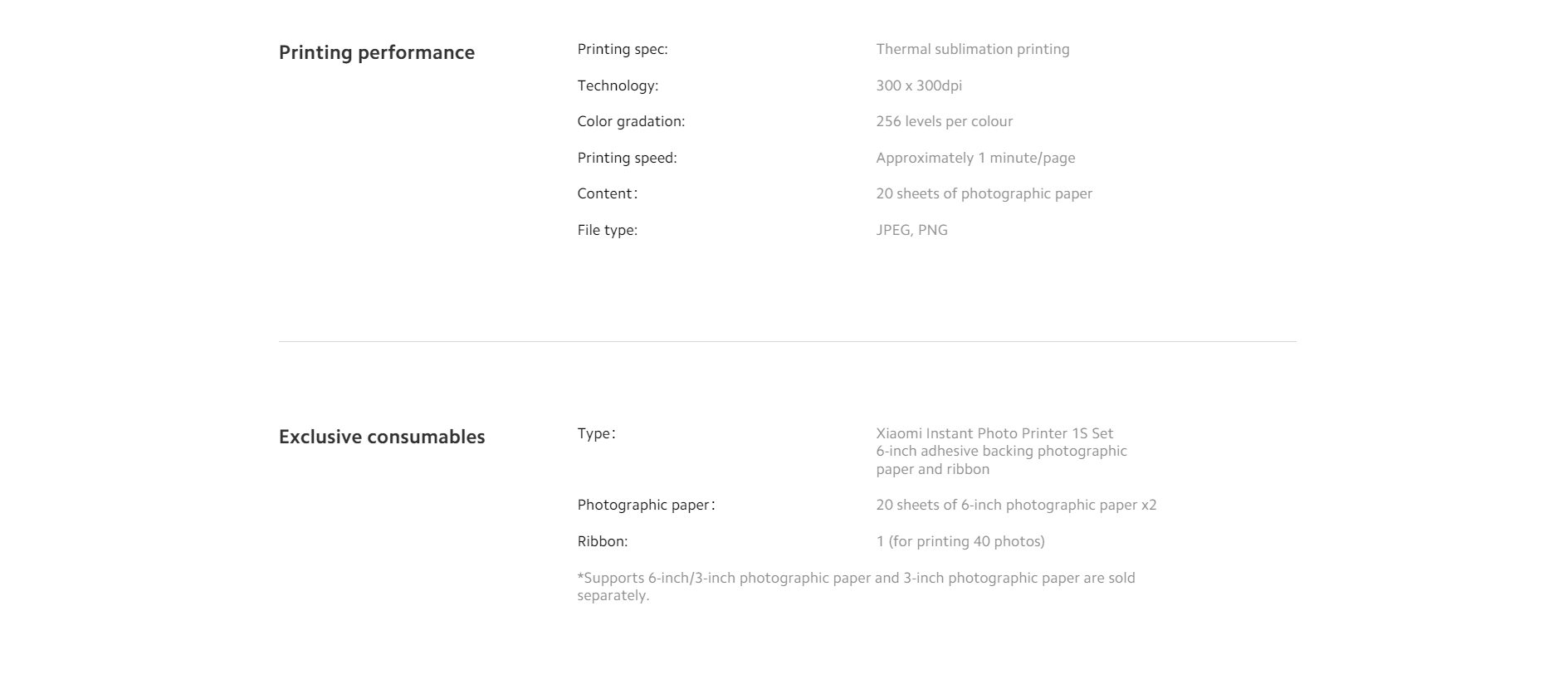
Task: Click 20 sheets of photographic paper value
Action: click(984, 193)
